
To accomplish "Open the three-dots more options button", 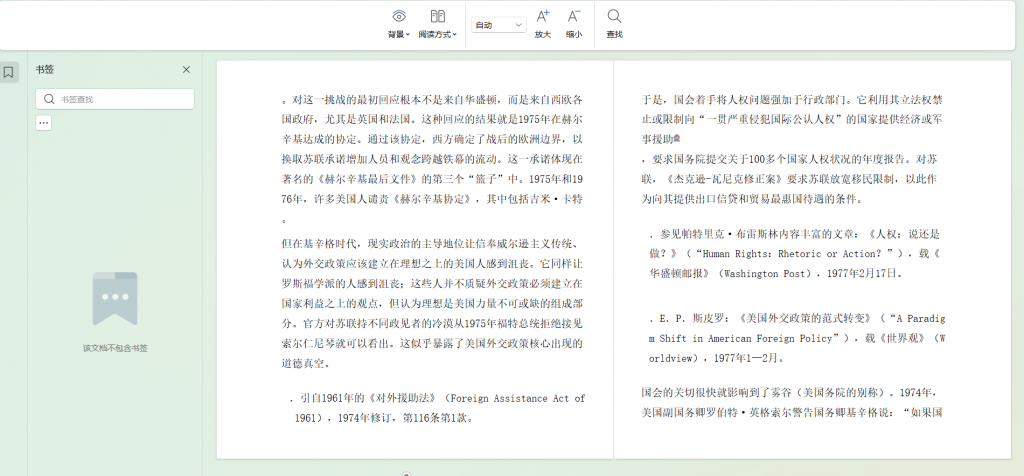I will [x=44, y=123].
